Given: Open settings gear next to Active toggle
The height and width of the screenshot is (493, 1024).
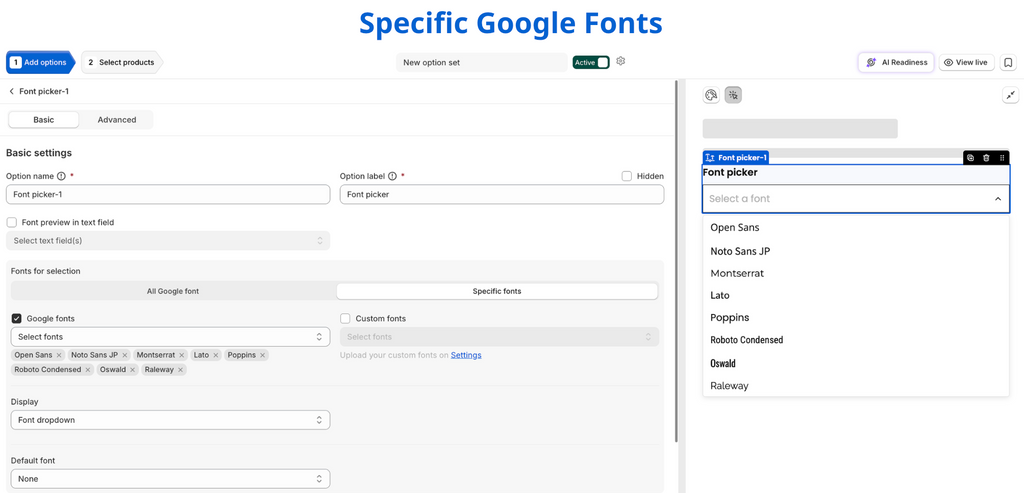Looking at the screenshot, I should (620, 61).
